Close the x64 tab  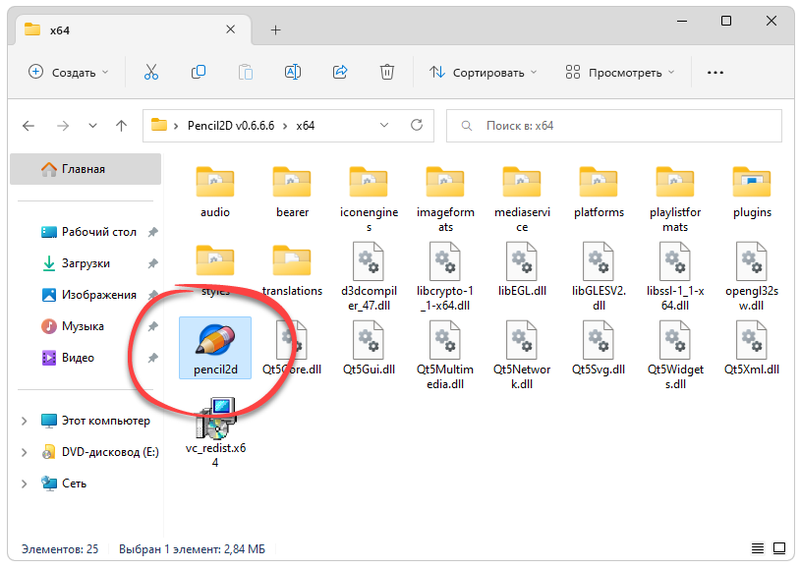point(231,30)
